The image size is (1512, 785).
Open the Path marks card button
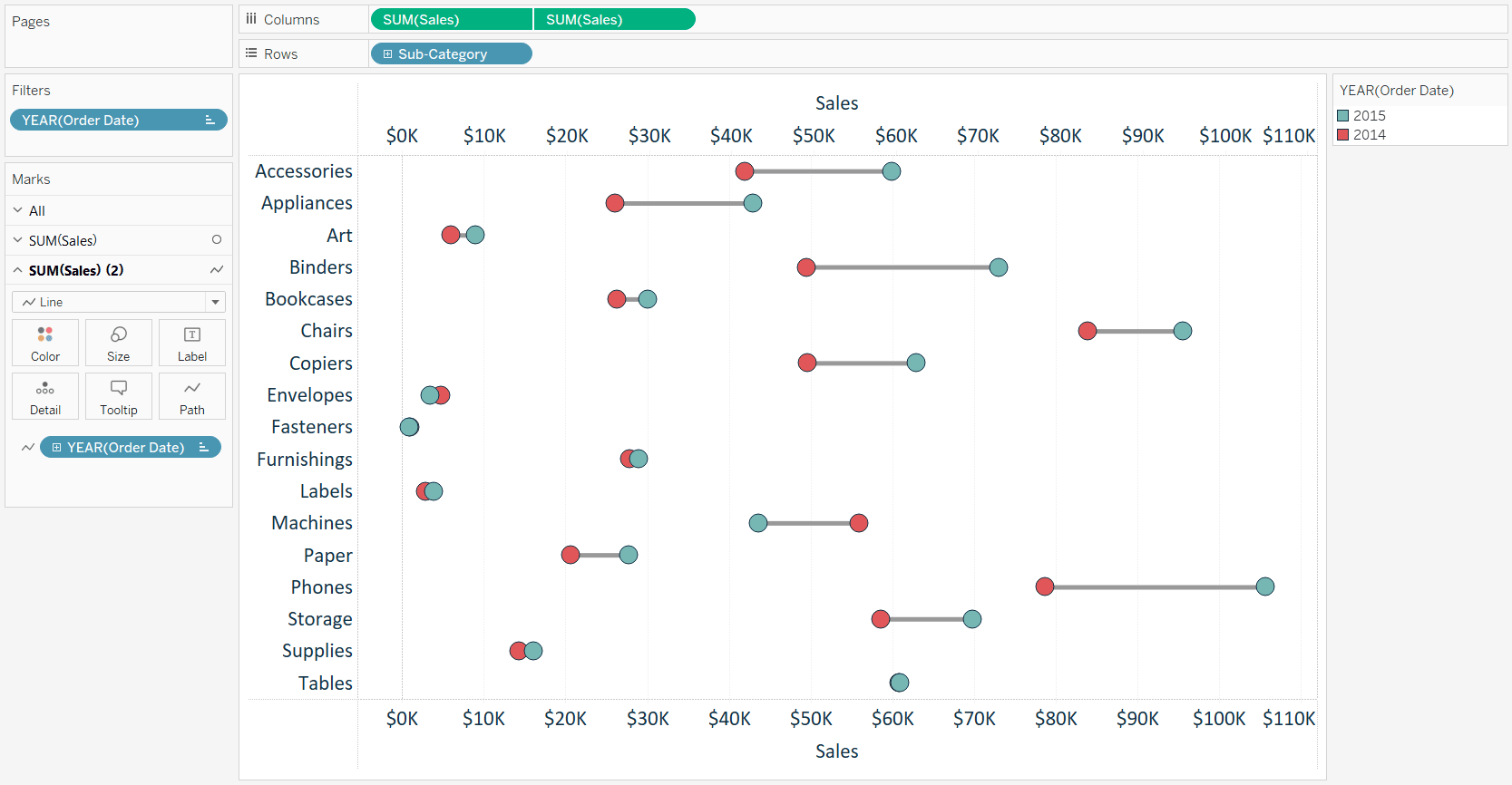click(x=192, y=396)
